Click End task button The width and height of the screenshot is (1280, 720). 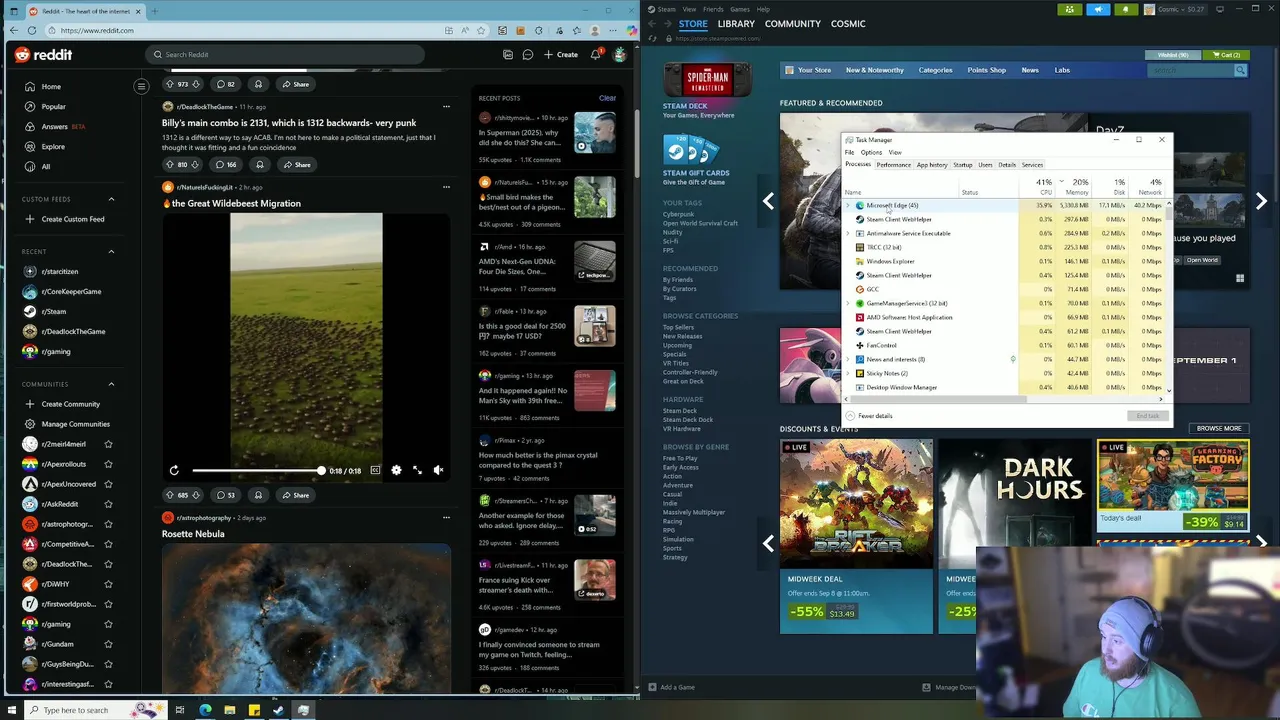(x=1147, y=416)
